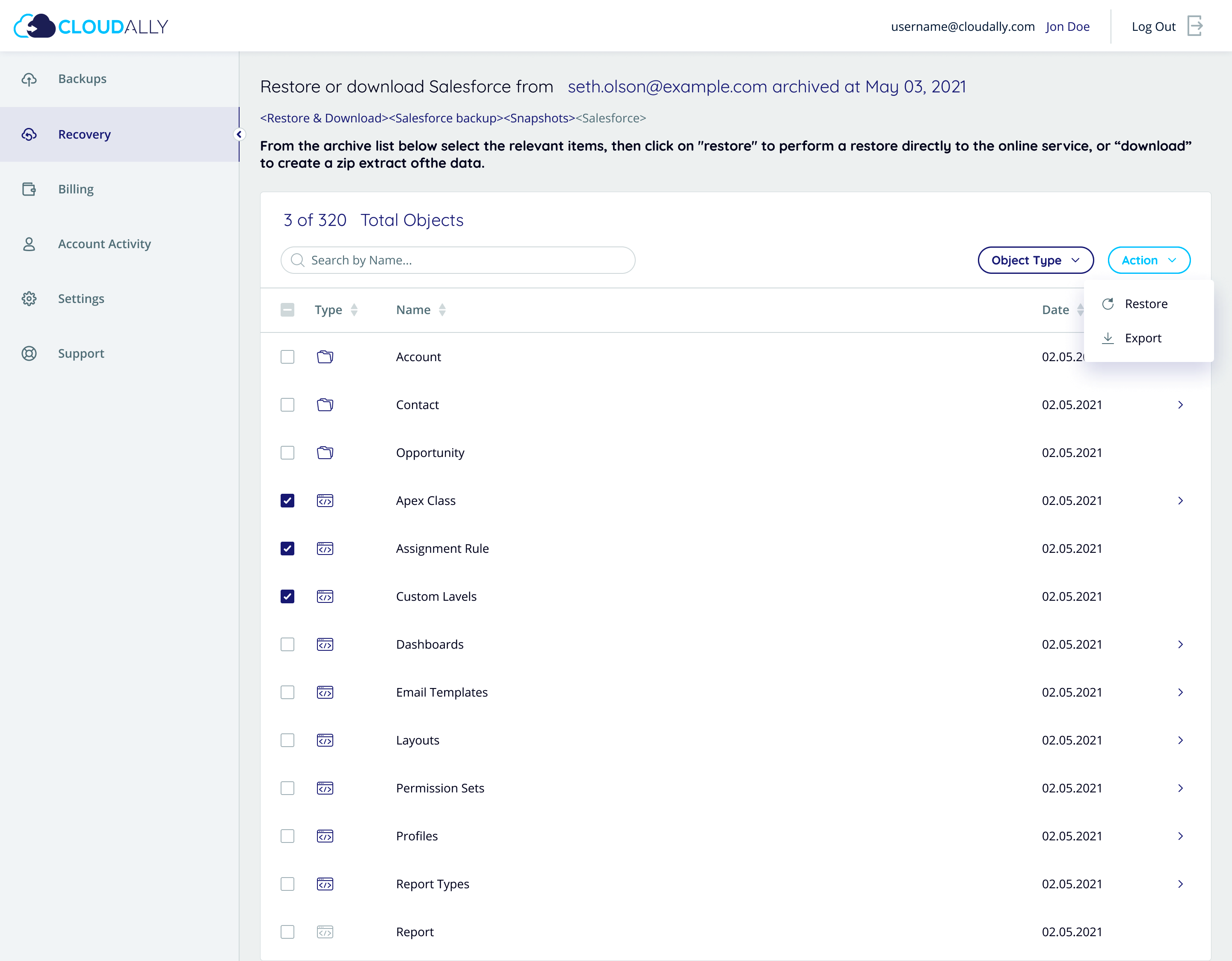Expand the Report Types row chevron

1180,884
